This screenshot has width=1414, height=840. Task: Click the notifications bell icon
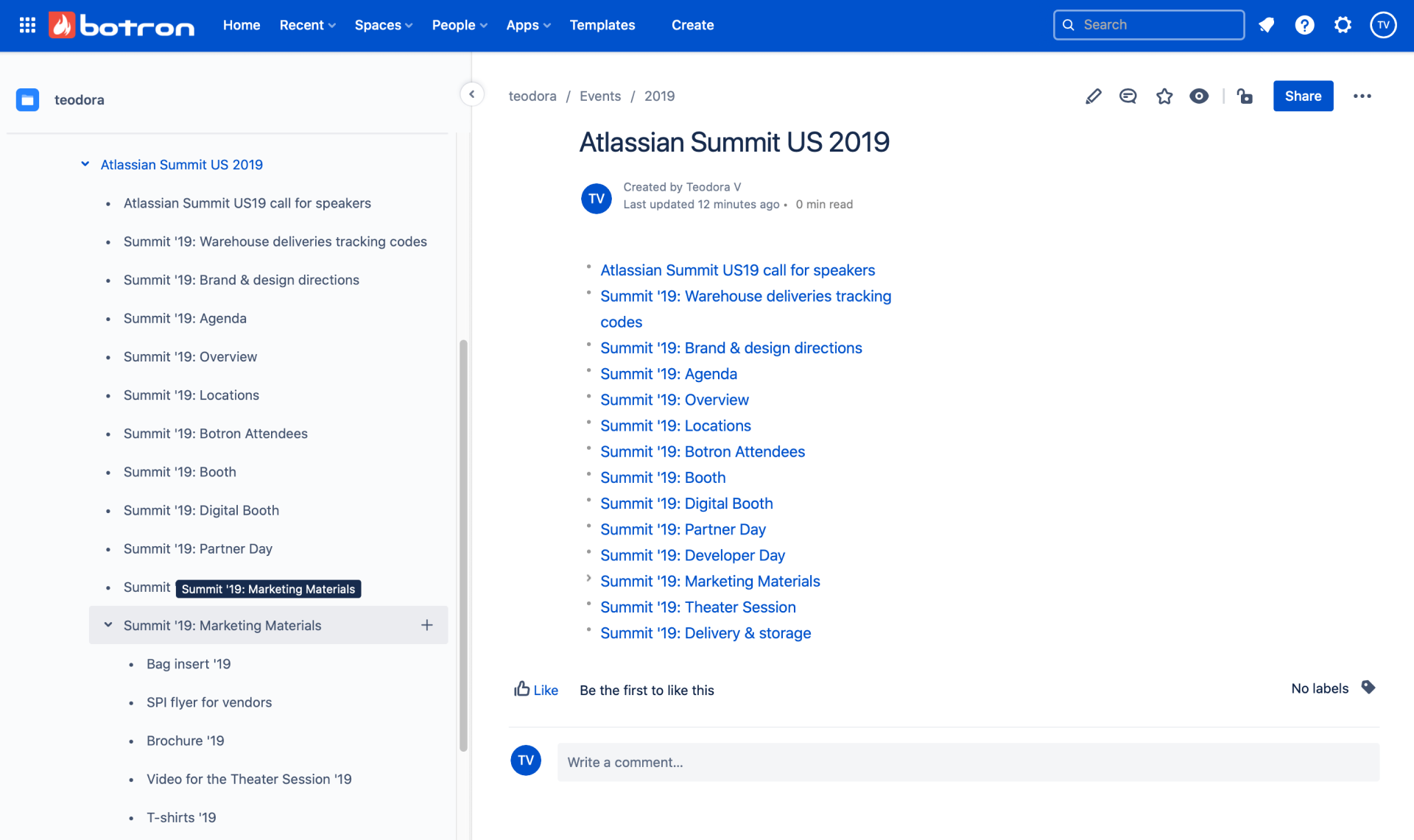tap(1267, 25)
